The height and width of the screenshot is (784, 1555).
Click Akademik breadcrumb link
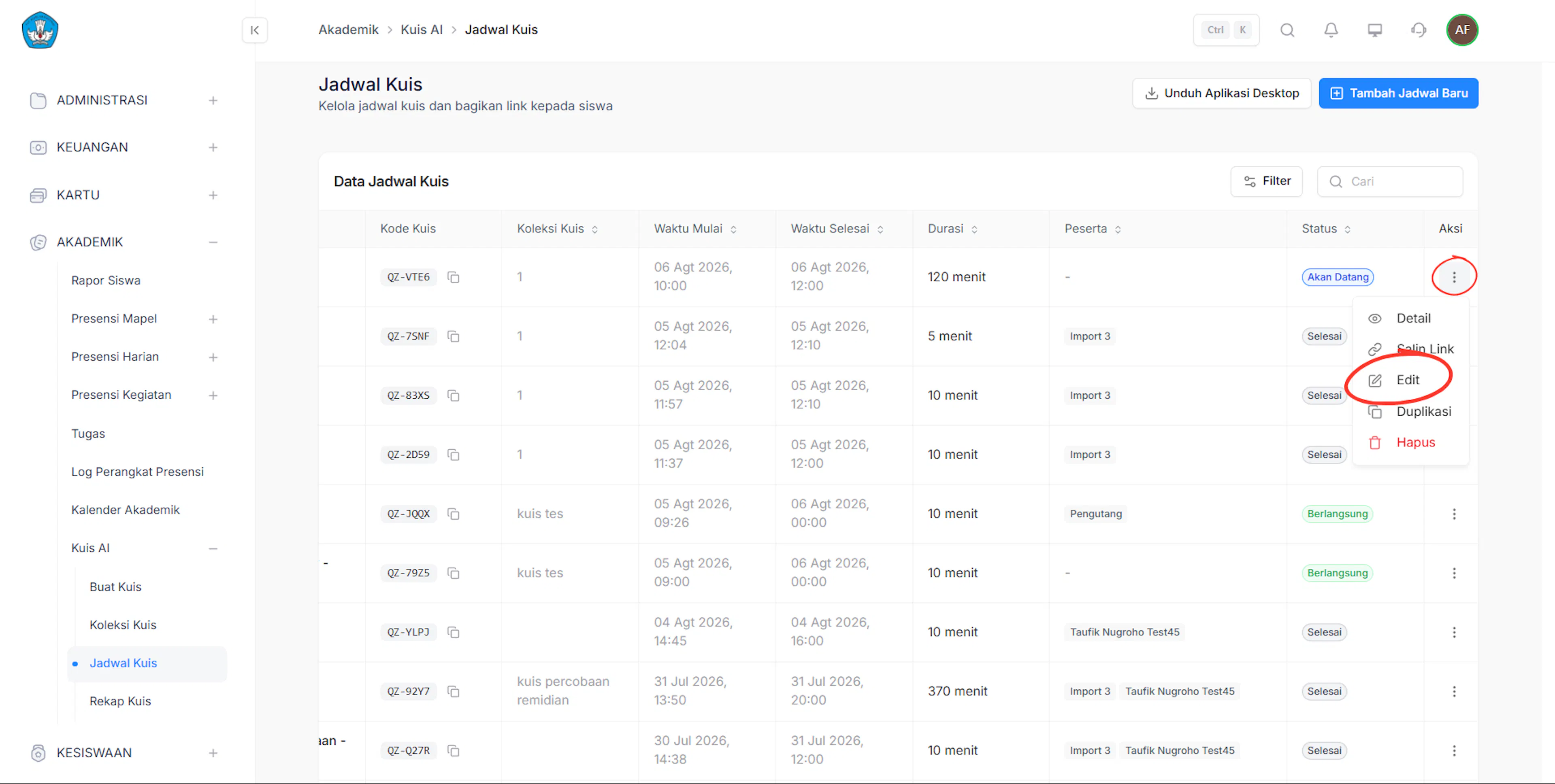click(348, 30)
